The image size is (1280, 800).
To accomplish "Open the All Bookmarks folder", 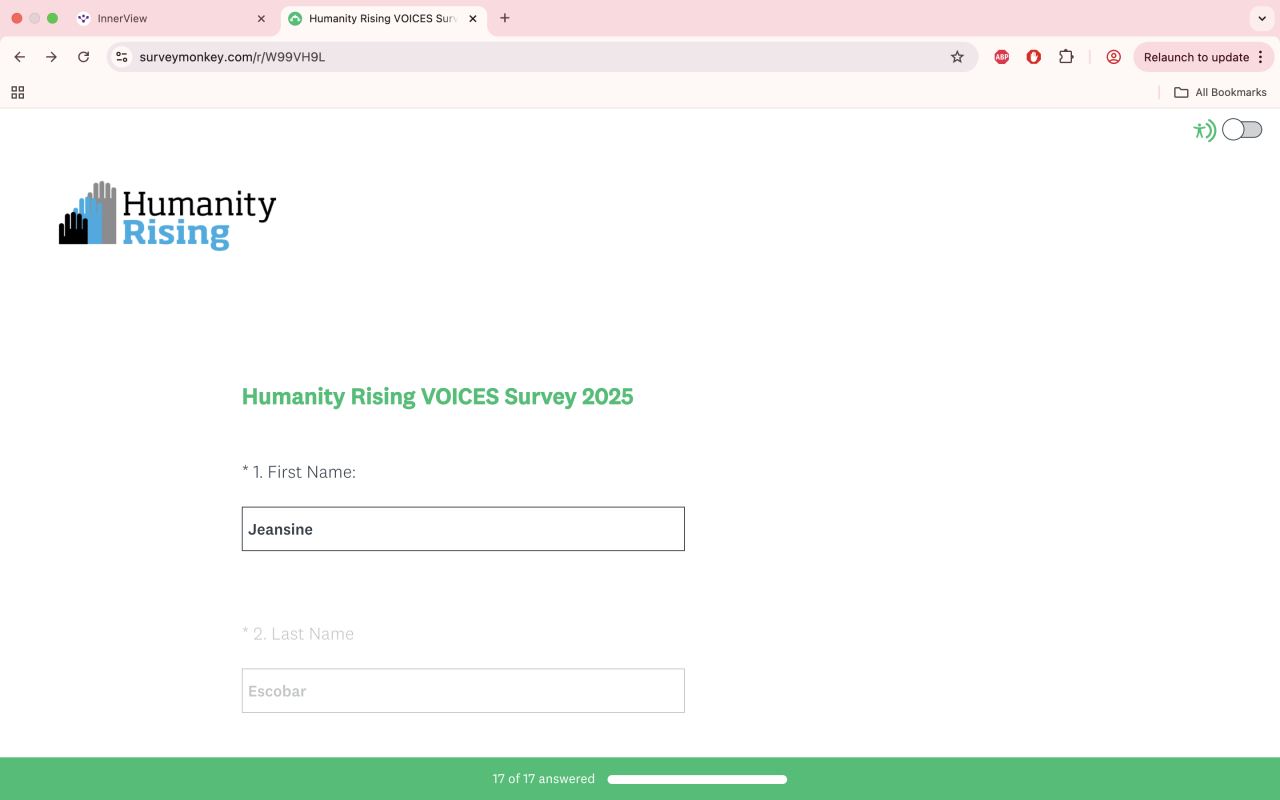I will [1220, 92].
